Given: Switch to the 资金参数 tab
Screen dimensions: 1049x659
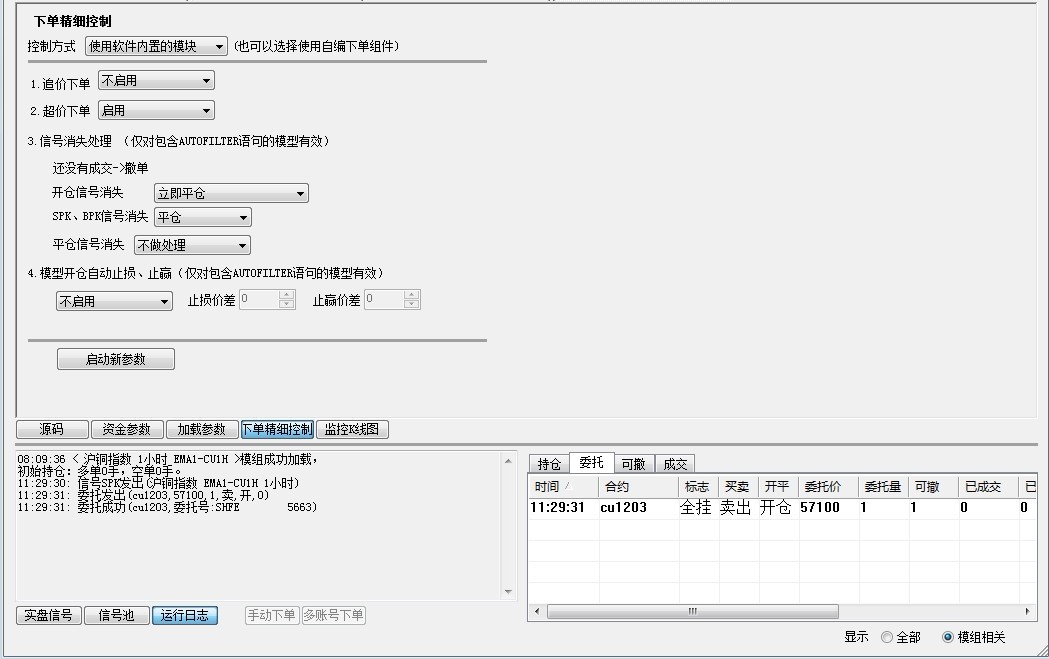Looking at the screenshot, I should tap(124, 429).
